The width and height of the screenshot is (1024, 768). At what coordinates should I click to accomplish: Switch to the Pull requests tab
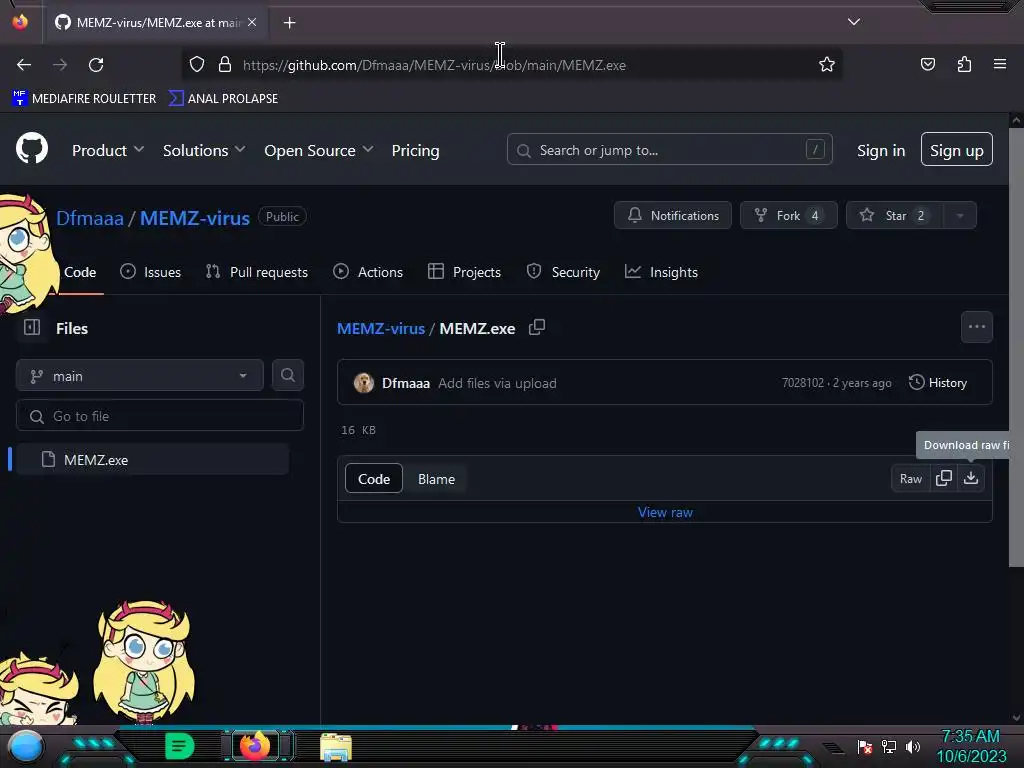point(257,272)
